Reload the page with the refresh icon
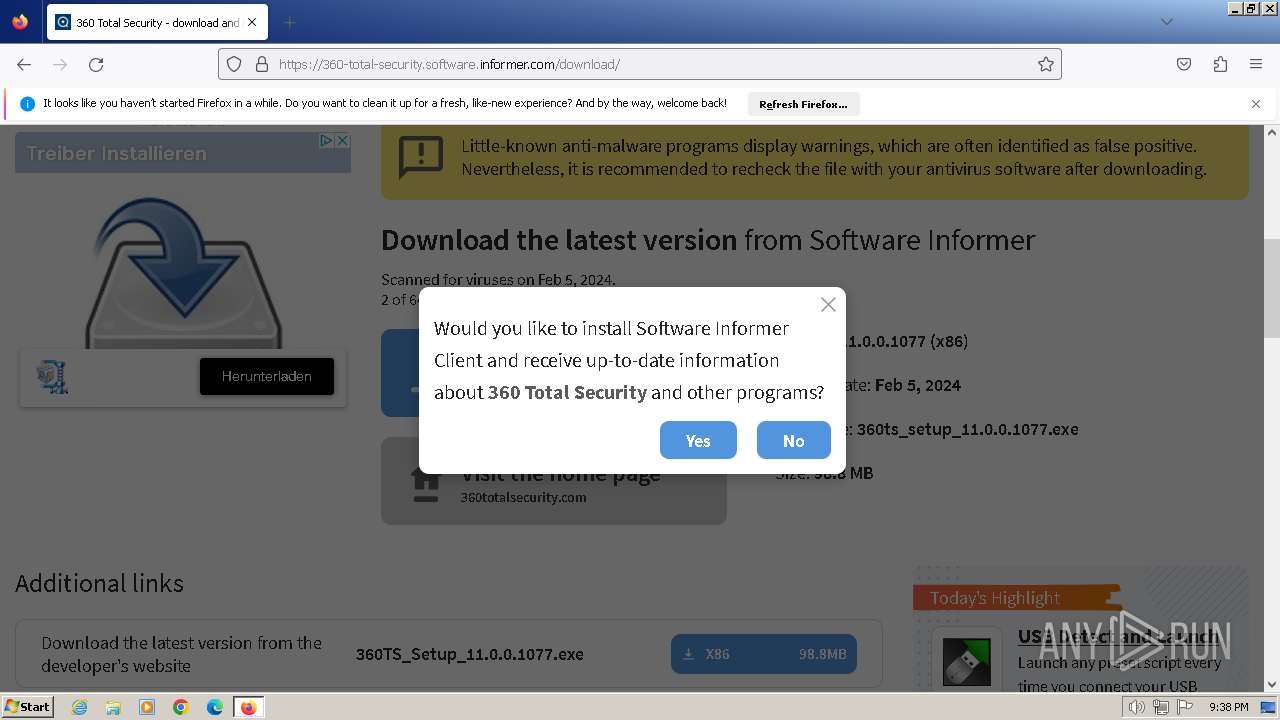This screenshot has height=720, width=1280. pos(96,64)
